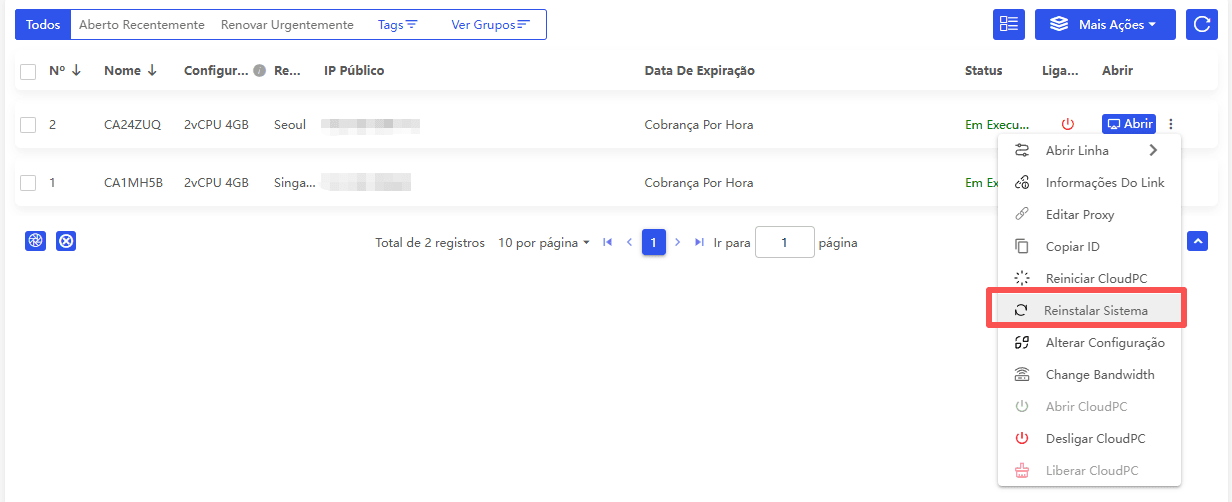Click the Copiar ID copy icon
This screenshot has height=502, width=1232.
click(1022, 247)
